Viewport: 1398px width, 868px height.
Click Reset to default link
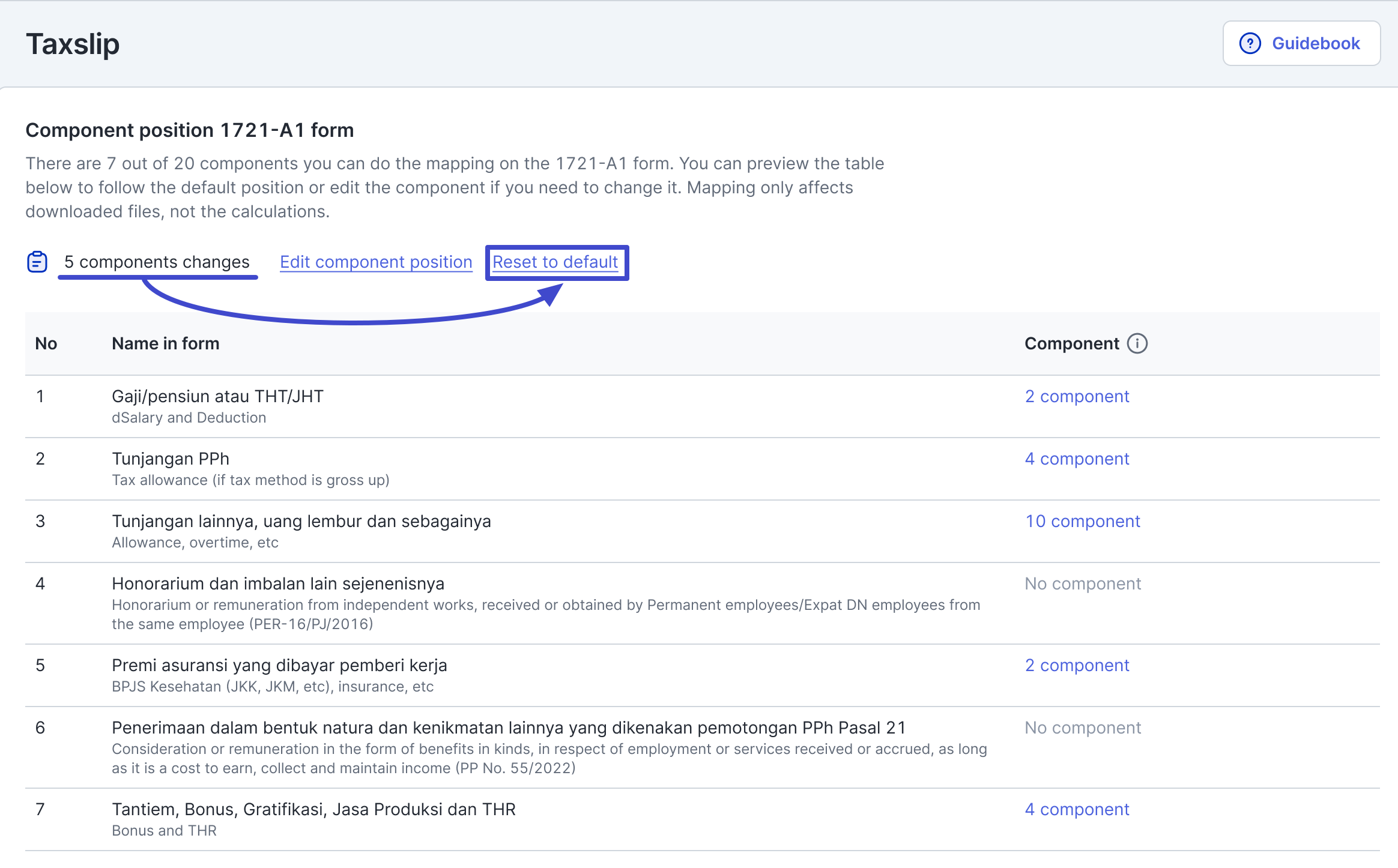pyautogui.click(x=555, y=262)
